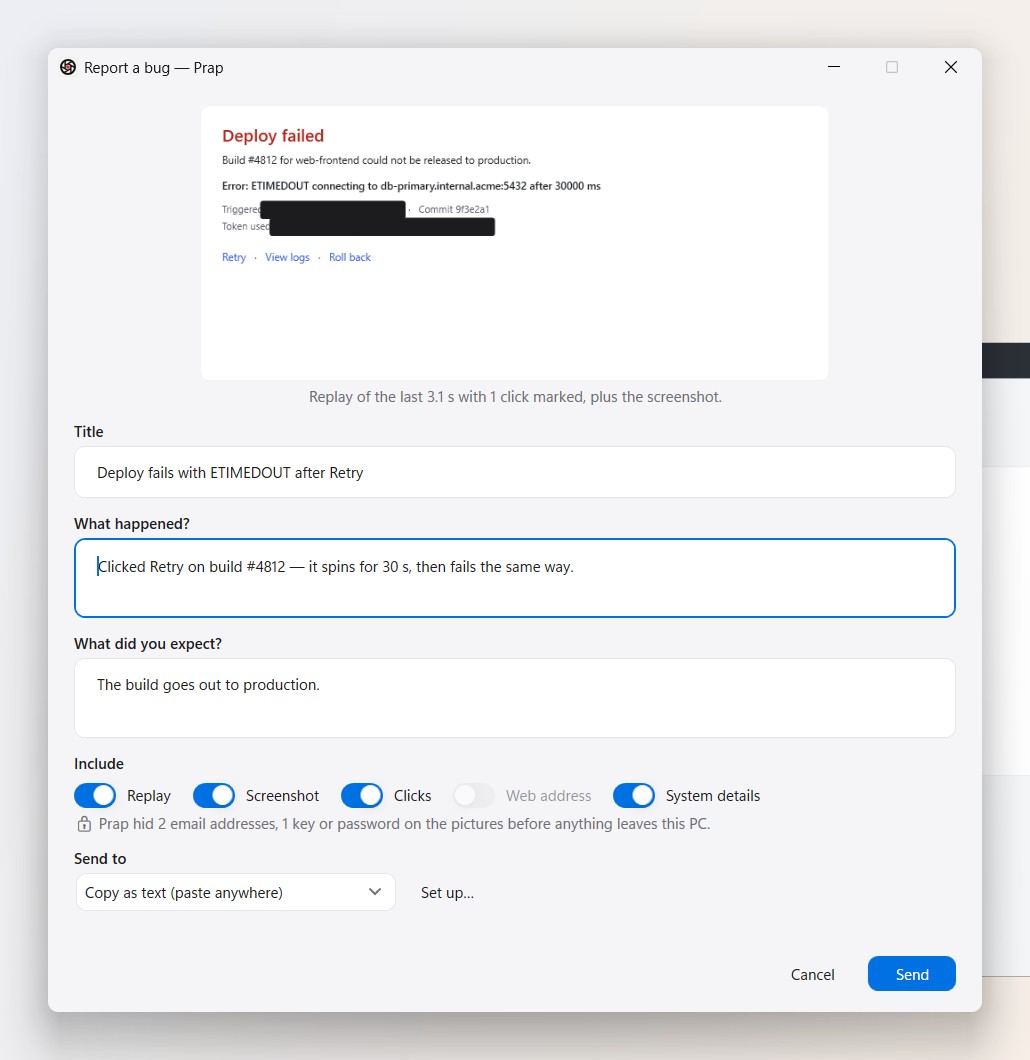The image size is (1030, 1060).
Task: Close the Report a bug dialog
Action: [x=950, y=67]
